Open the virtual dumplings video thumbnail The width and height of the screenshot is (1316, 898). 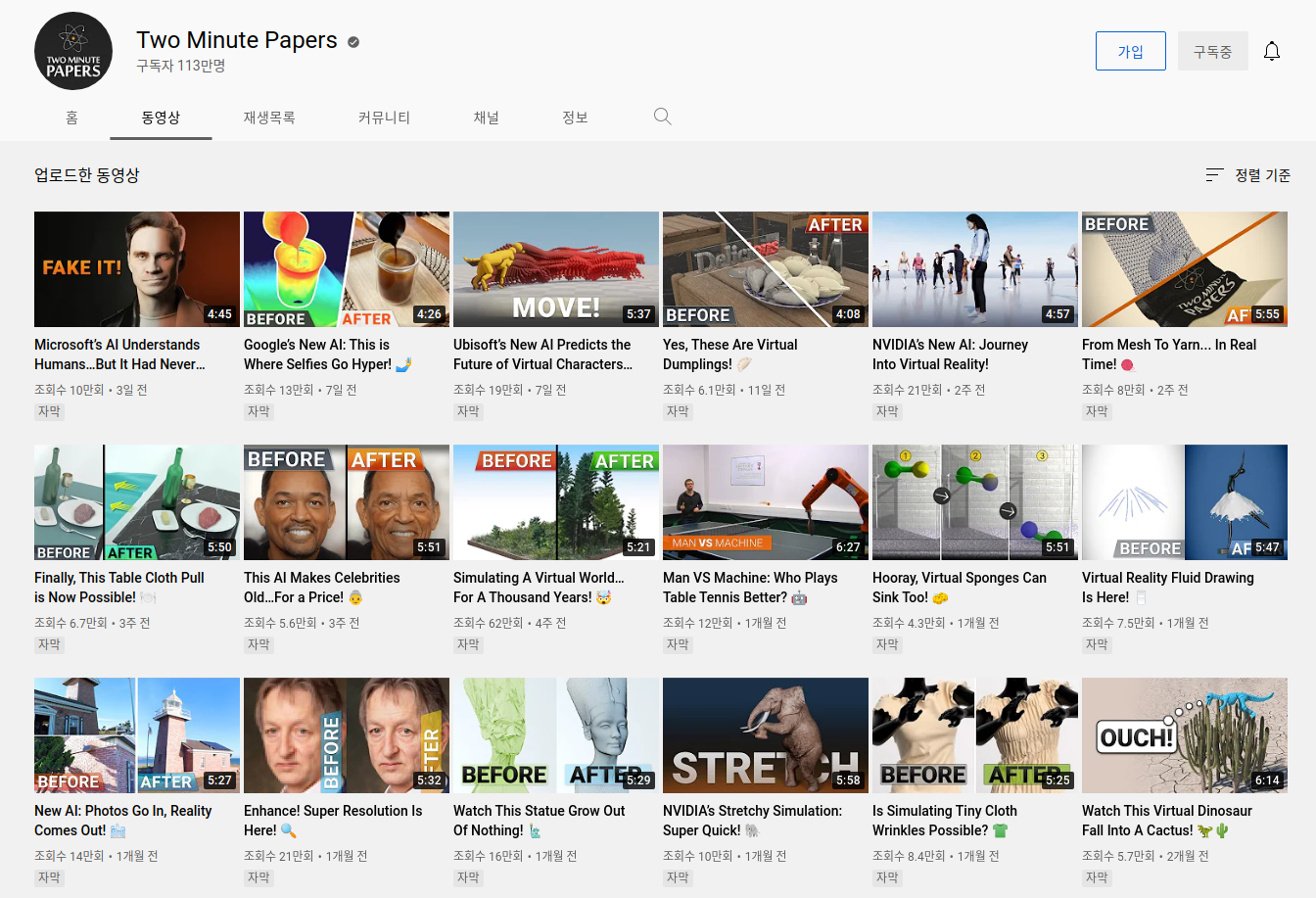coord(766,269)
